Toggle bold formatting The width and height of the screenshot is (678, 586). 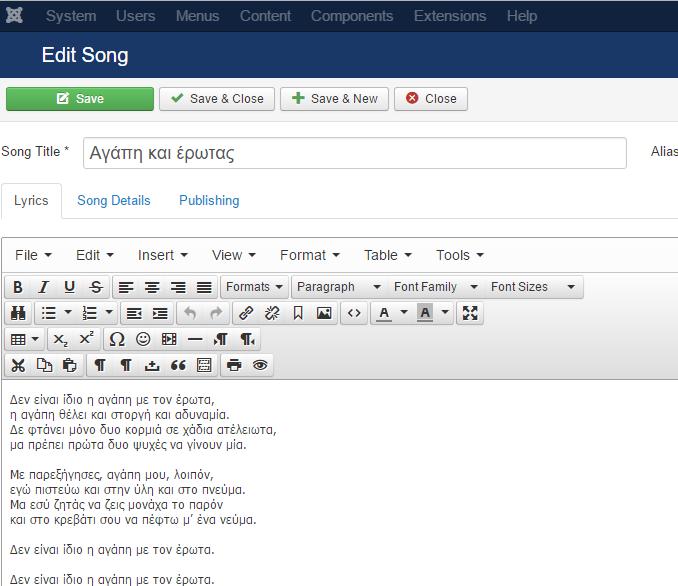coord(18,287)
